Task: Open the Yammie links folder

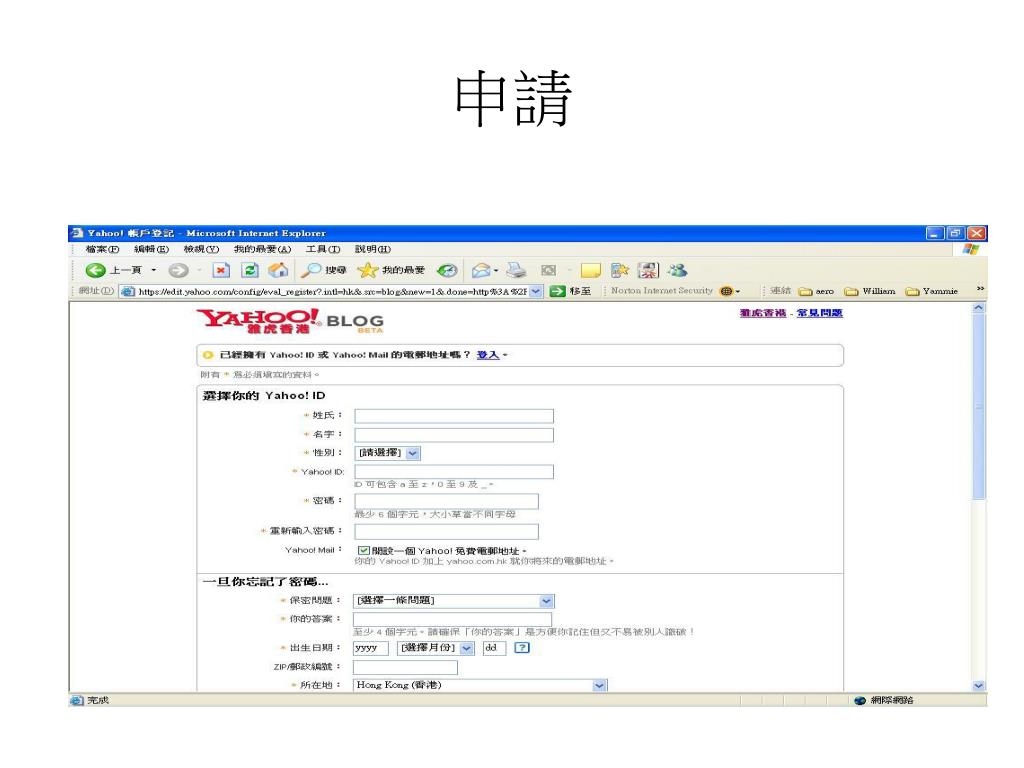Action: click(x=932, y=291)
